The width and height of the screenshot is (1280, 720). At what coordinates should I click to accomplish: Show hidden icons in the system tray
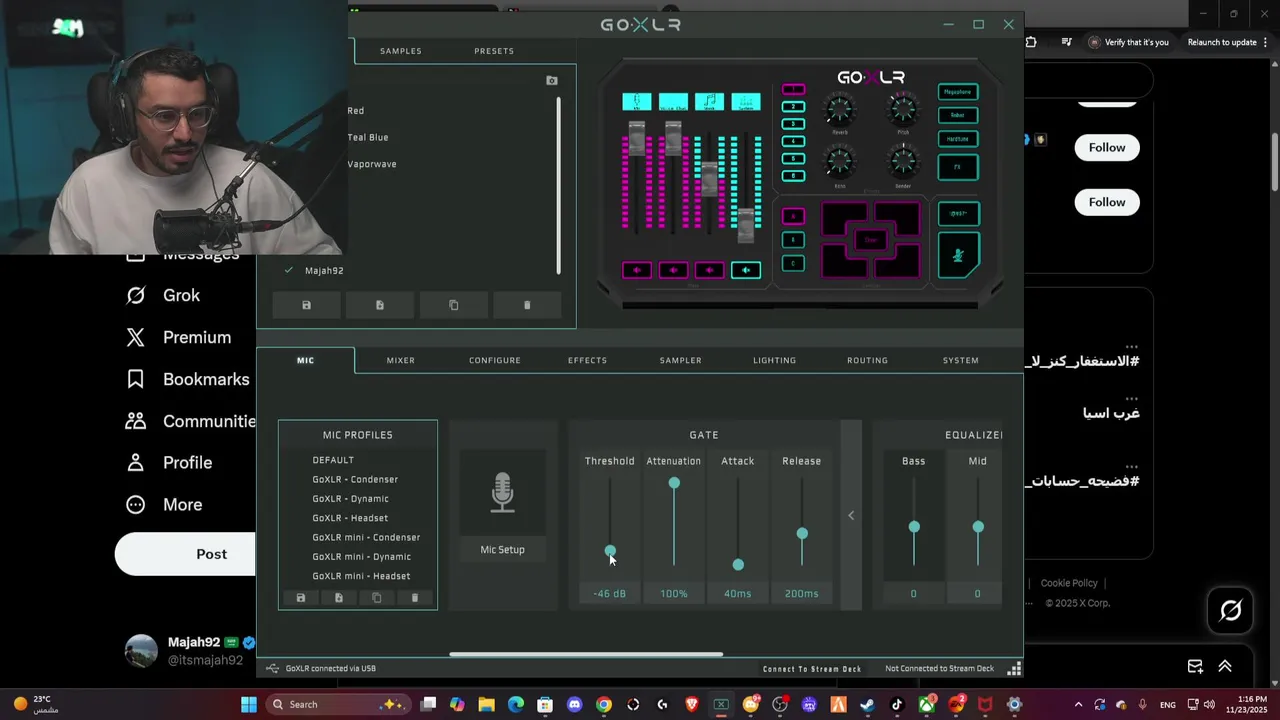tap(1078, 704)
